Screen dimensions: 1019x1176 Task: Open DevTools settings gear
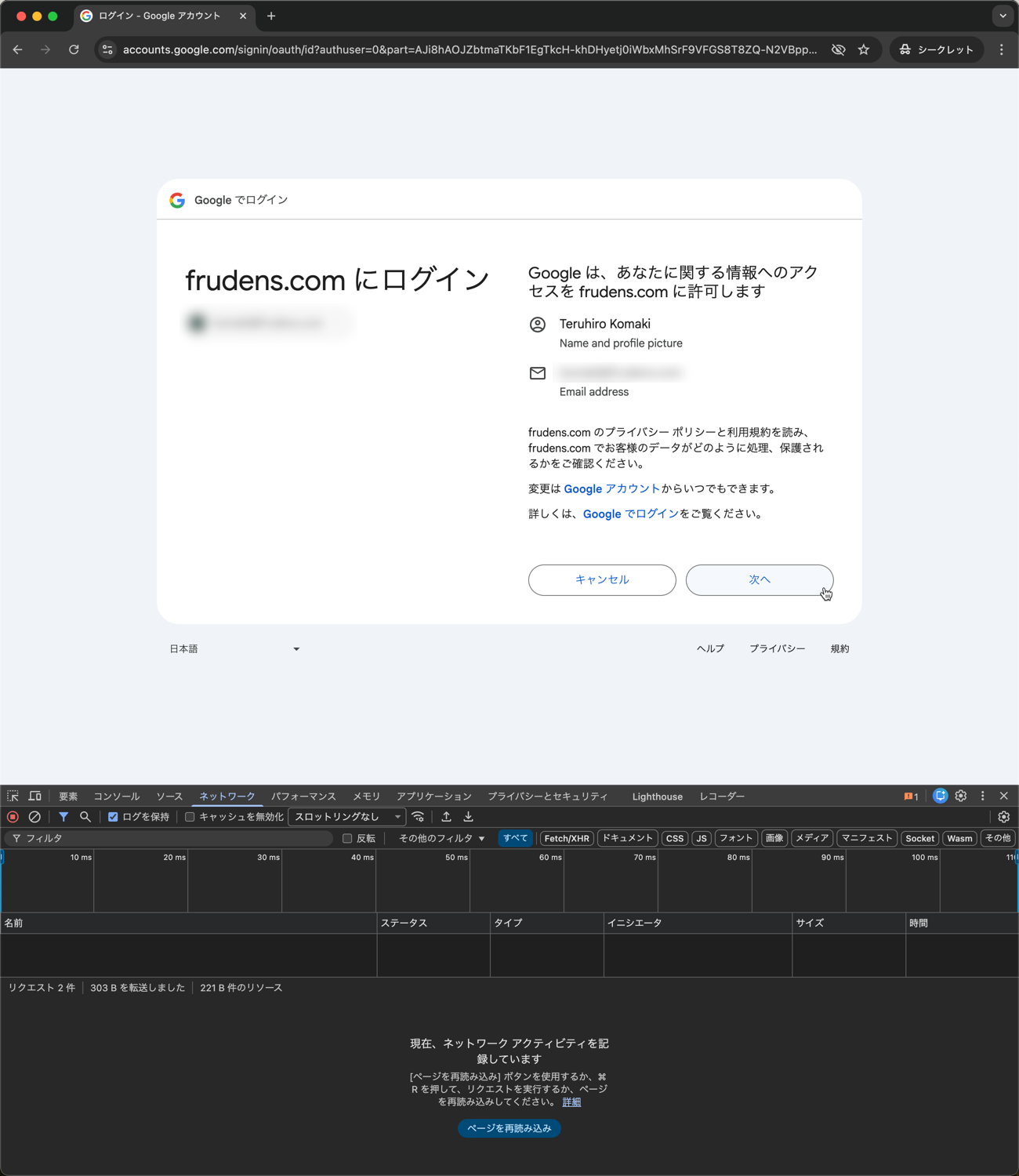tap(961, 796)
